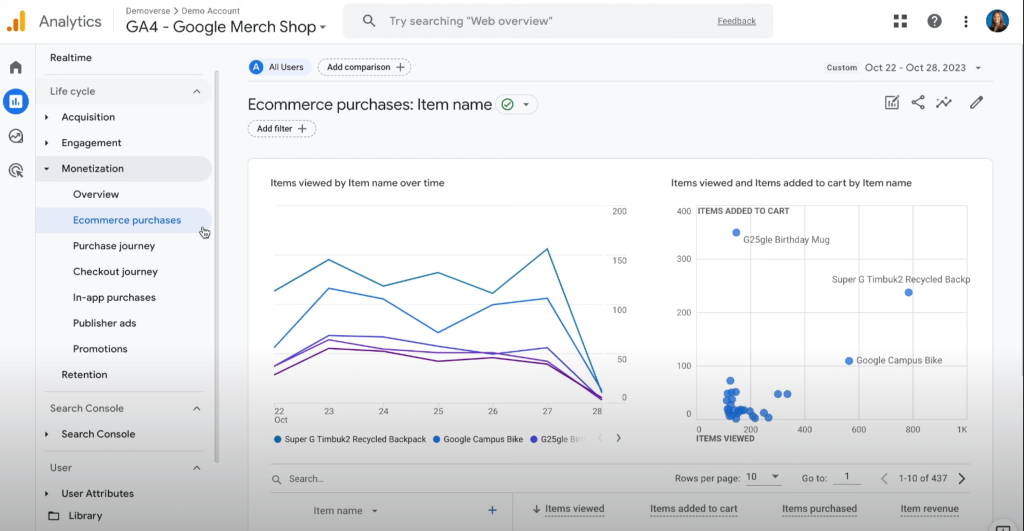Screen dimensions: 1024x531
Task: Click the table search magnifier icon
Action: [x=276, y=479]
